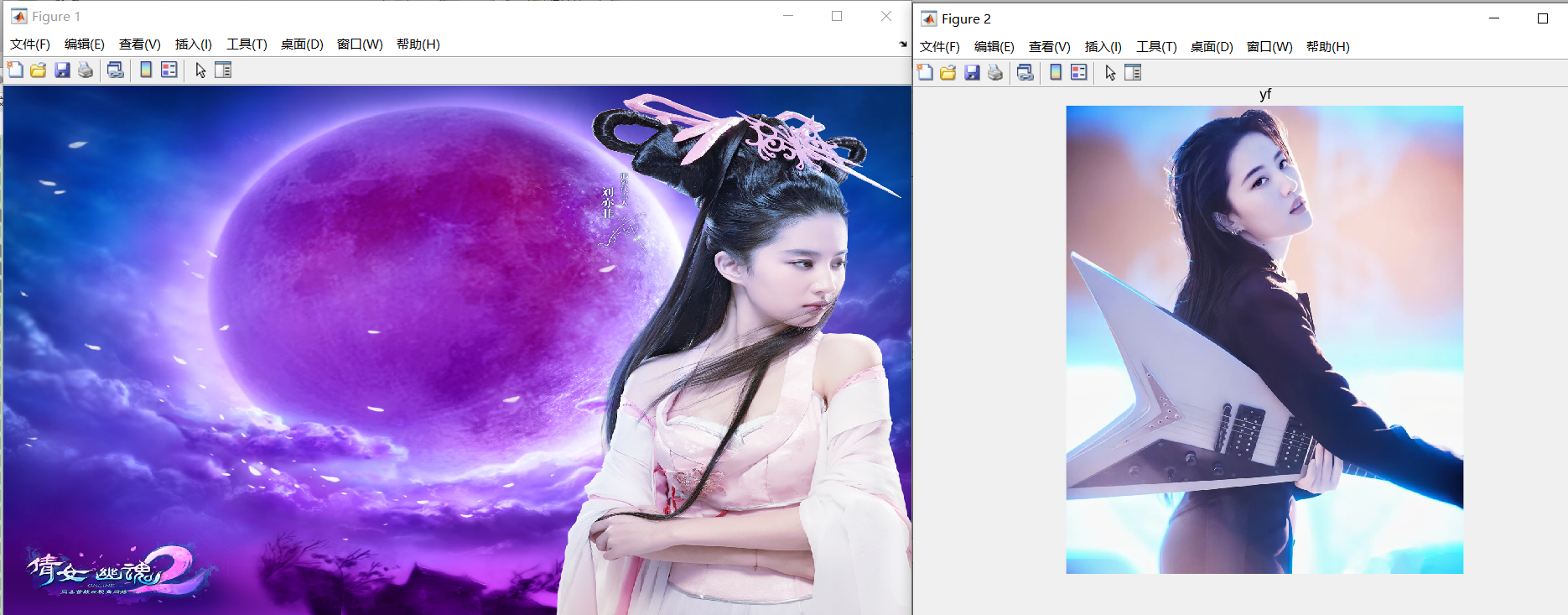Close the Figure 1 window
The image size is (1568, 615).
pos(886,16)
